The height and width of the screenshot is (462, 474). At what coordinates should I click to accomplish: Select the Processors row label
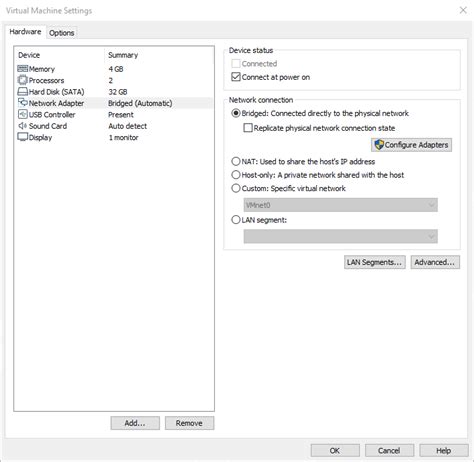[x=46, y=80]
